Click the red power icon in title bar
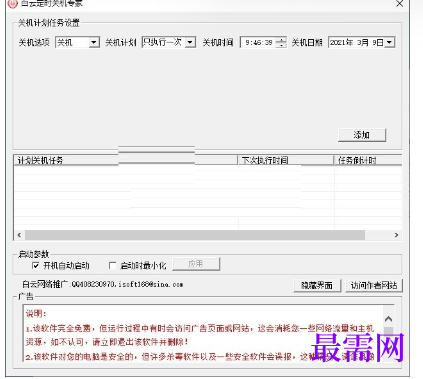The image size is (423, 379). [x=12, y=4]
